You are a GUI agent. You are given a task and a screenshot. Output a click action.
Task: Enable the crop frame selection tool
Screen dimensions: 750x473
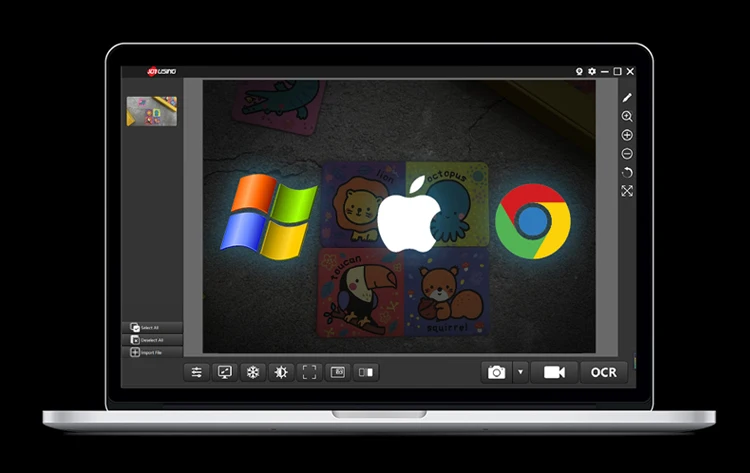point(309,372)
